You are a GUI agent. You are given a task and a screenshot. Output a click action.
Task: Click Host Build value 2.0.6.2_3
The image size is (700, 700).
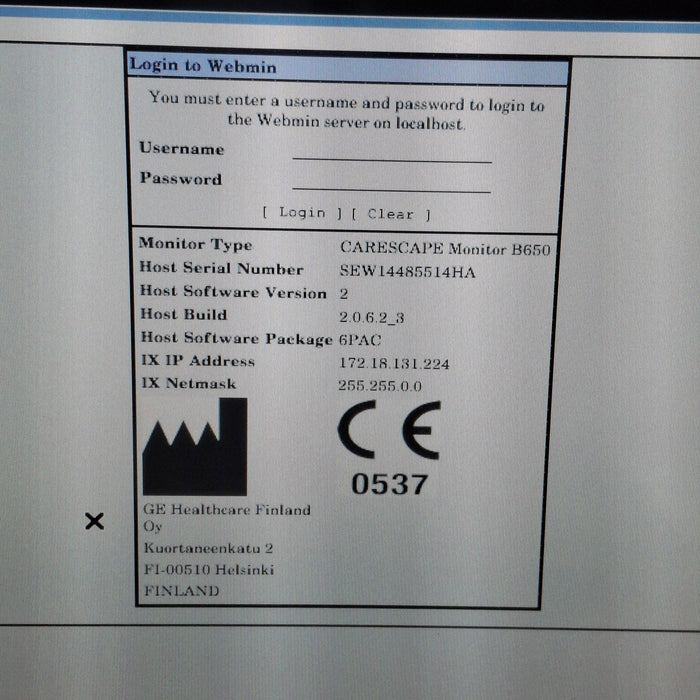(x=371, y=317)
